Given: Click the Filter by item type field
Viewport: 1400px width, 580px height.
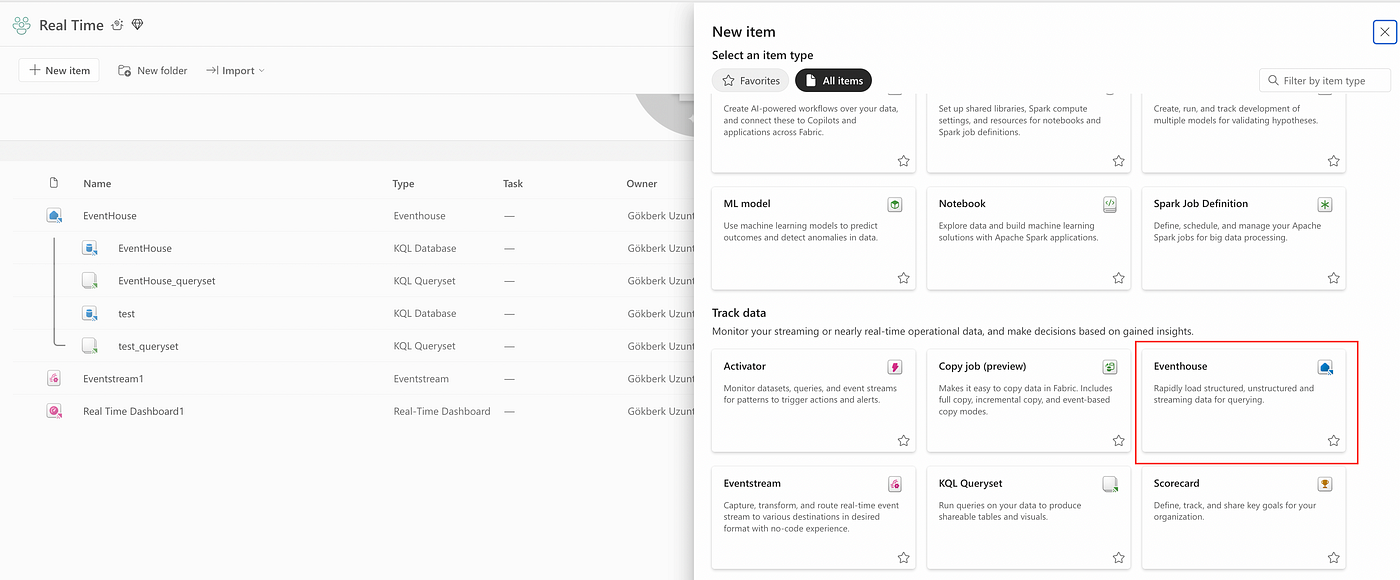Looking at the screenshot, I should (1325, 80).
